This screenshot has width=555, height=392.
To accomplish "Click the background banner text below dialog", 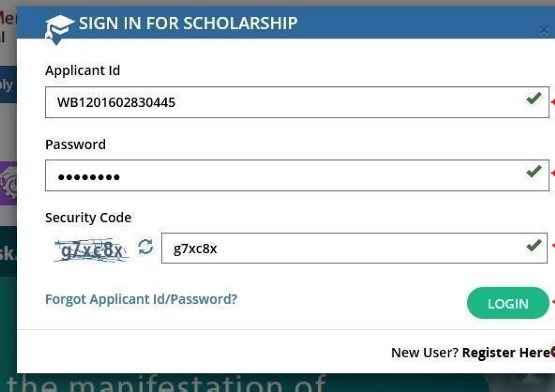I will click(166, 383).
